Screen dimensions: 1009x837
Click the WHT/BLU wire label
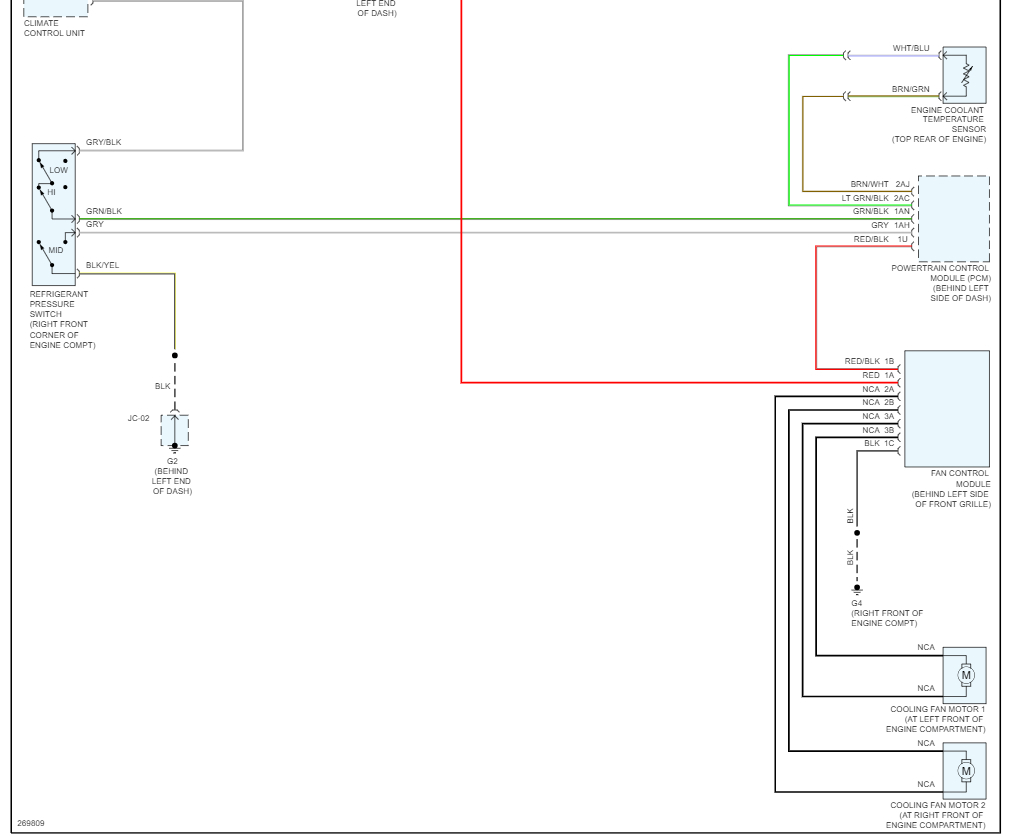point(911,48)
